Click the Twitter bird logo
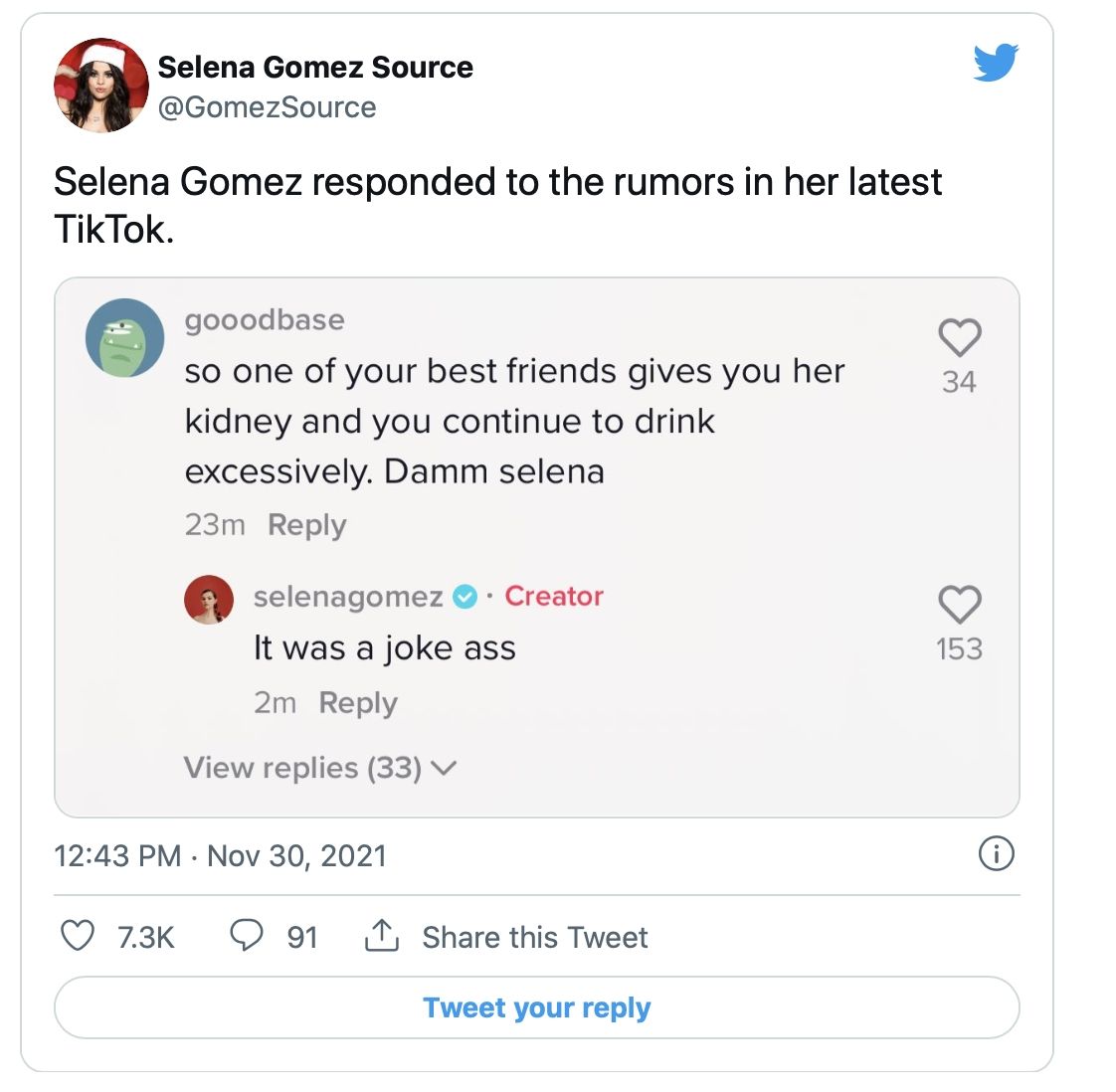 pos(996,64)
